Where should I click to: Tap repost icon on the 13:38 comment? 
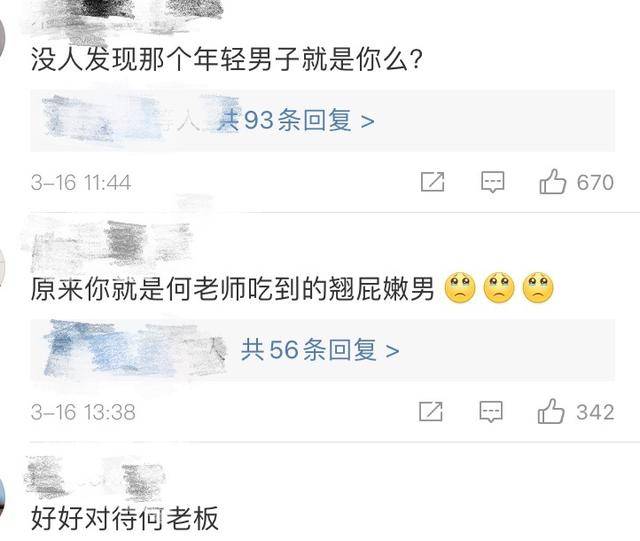[x=431, y=411]
